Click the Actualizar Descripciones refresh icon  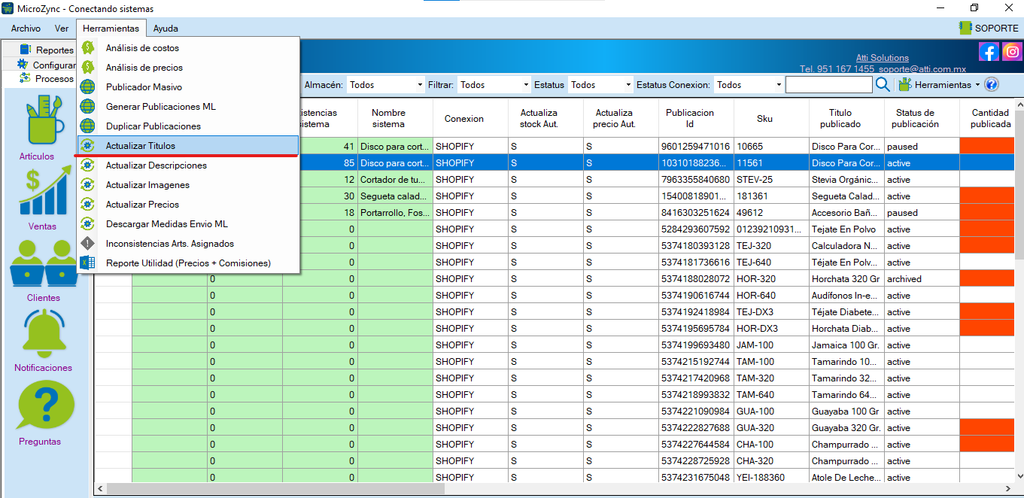click(x=88, y=165)
